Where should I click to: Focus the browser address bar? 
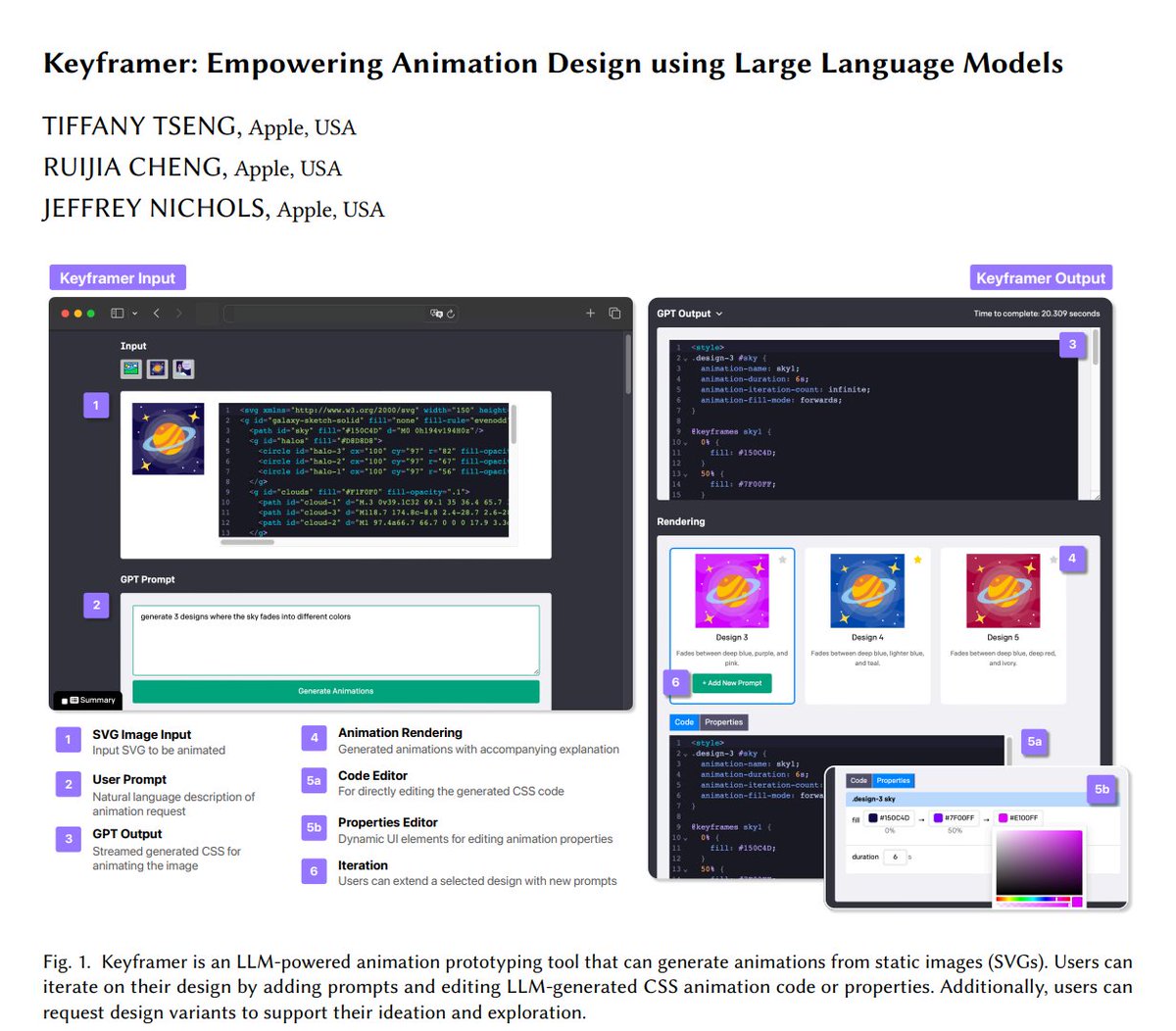click(x=341, y=314)
